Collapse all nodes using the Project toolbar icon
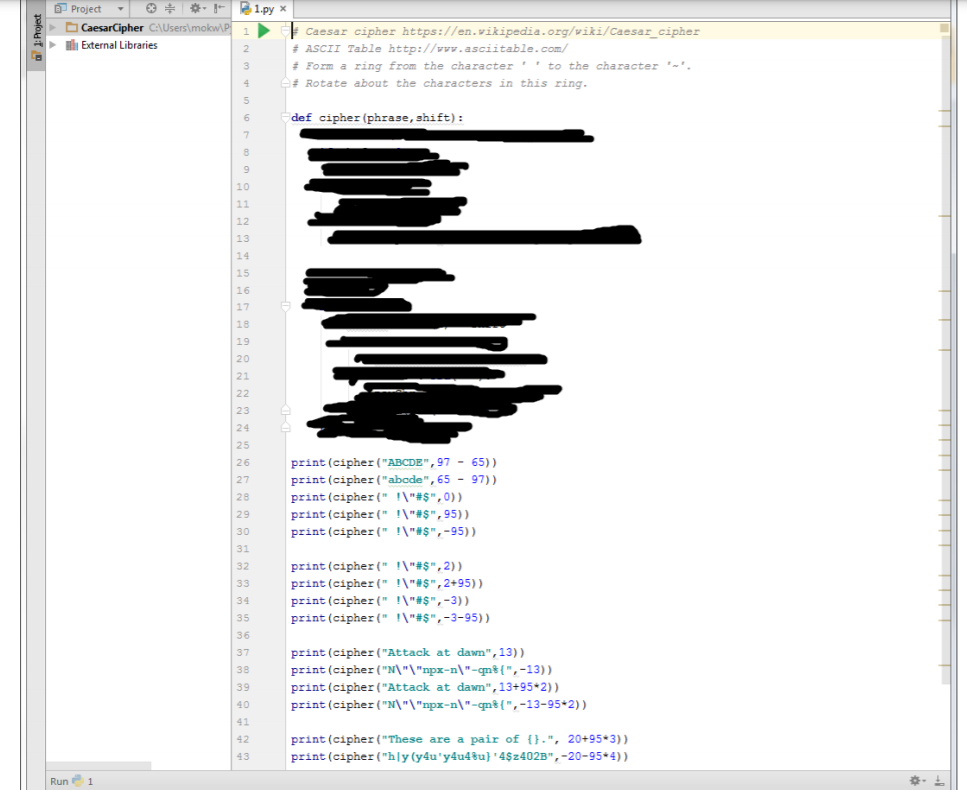Viewport: 967px width, 790px height. 169,8
